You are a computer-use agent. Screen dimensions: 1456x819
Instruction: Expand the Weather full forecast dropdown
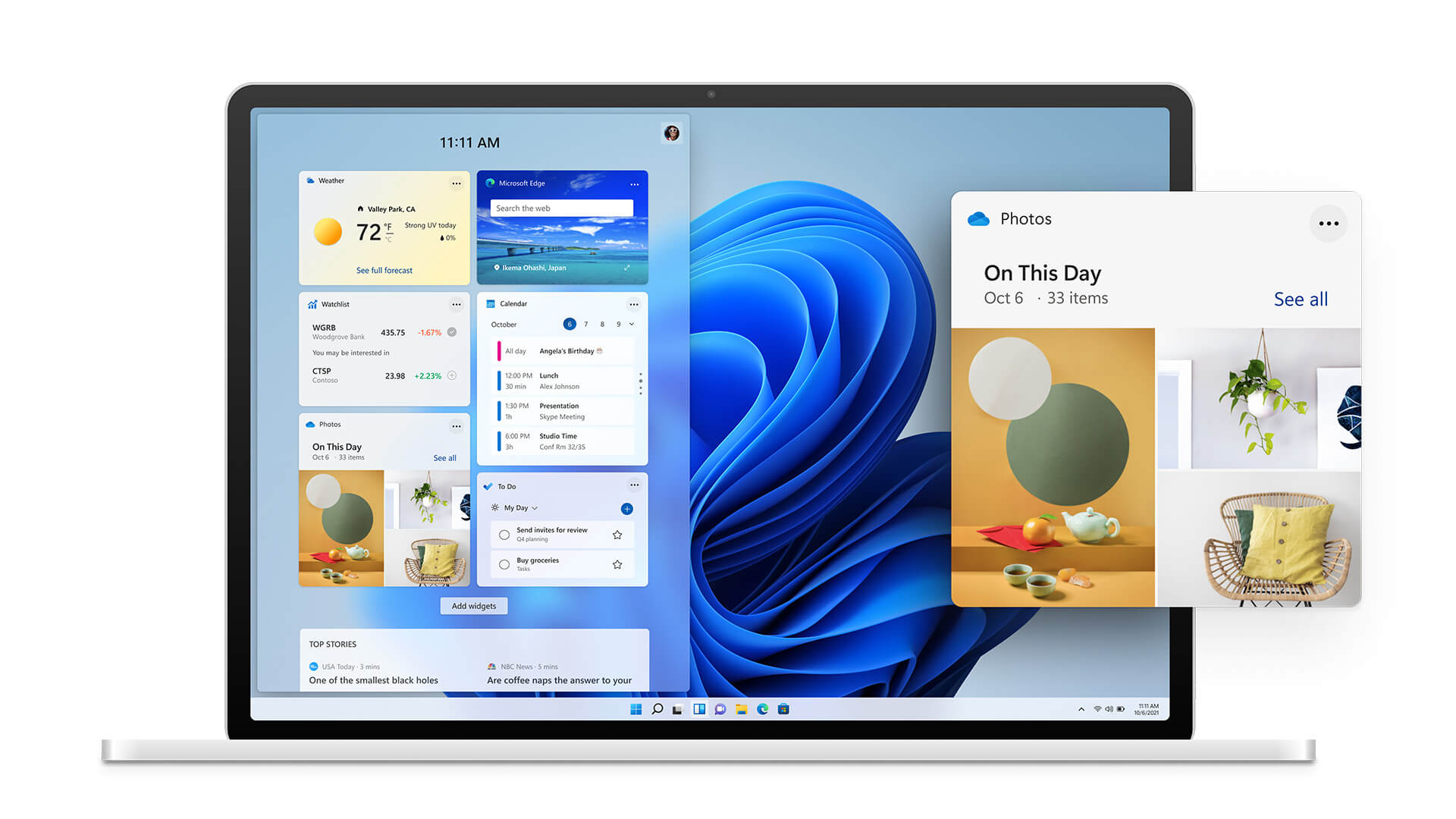[x=384, y=270]
